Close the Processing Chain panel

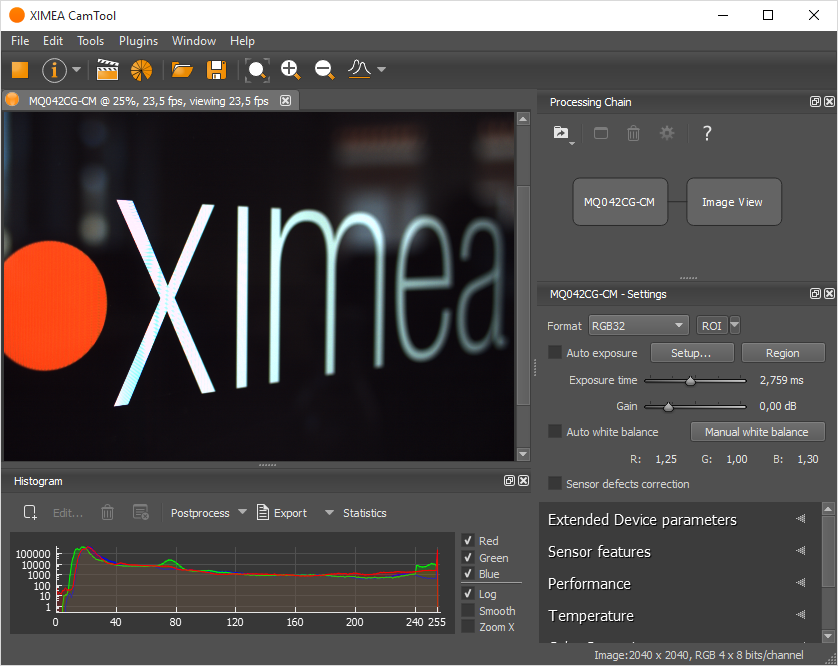point(829,102)
